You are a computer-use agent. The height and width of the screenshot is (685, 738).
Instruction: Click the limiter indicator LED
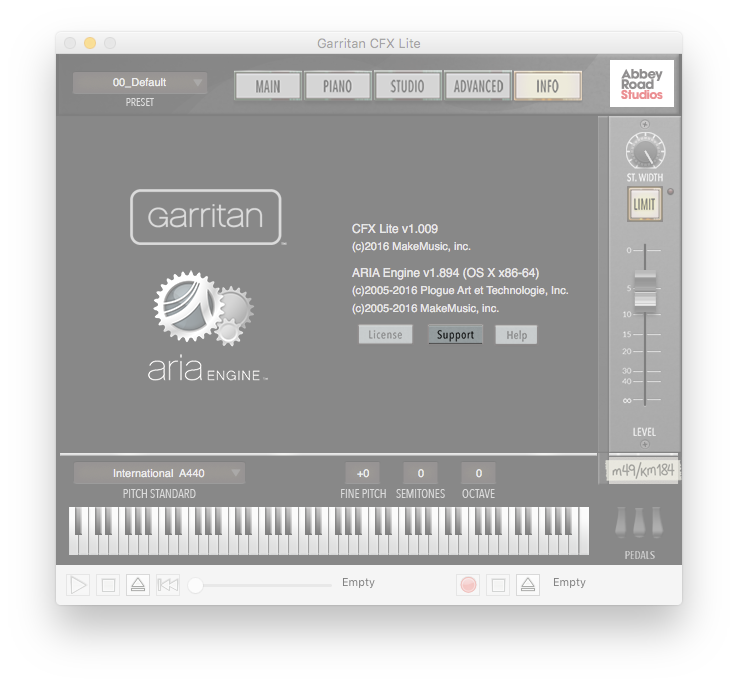671,192
